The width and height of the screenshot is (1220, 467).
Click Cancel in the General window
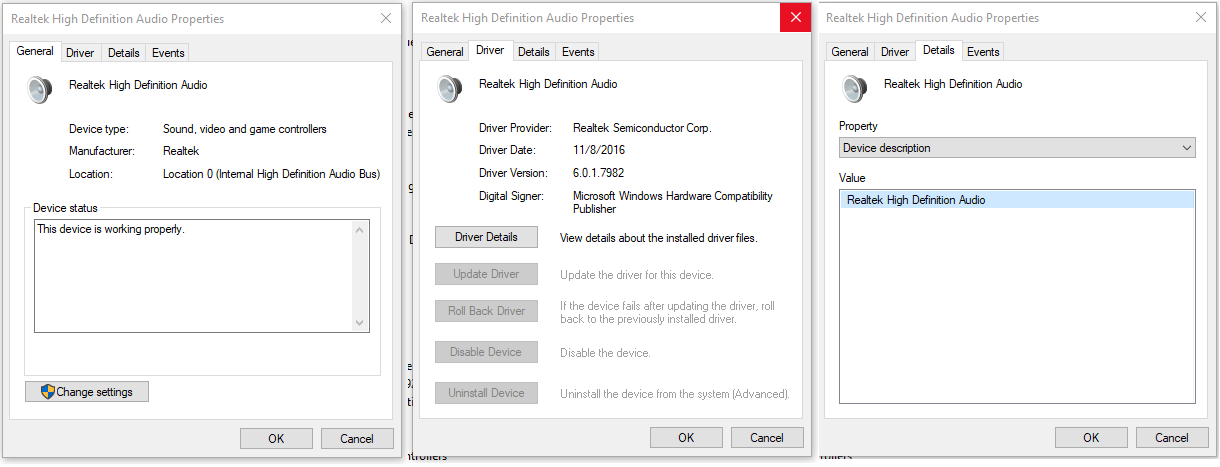(357, 438)
